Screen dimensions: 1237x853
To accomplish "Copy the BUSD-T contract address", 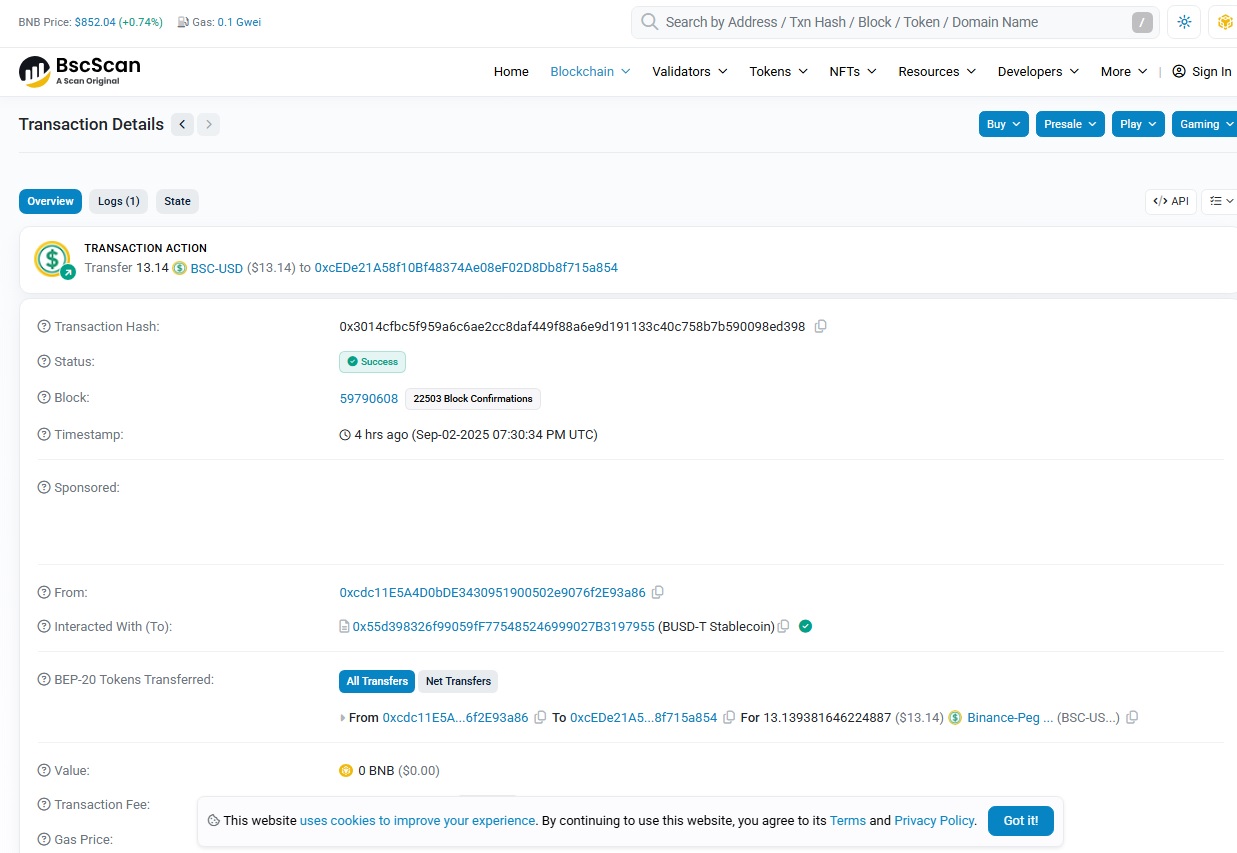I will click(784, 627).
